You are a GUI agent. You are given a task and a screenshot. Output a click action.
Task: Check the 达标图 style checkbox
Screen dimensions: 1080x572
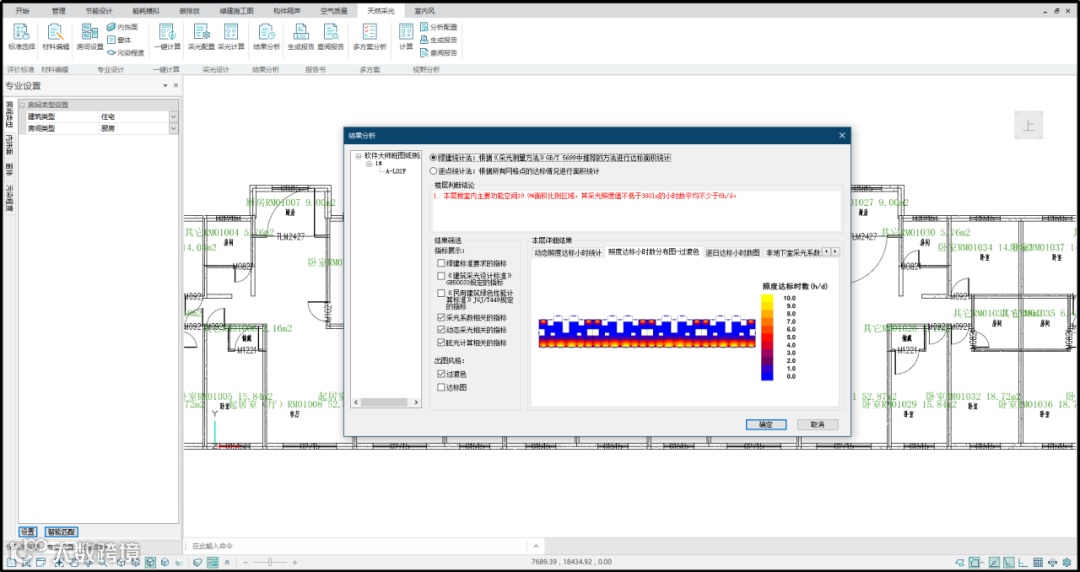tap(442, 387)
